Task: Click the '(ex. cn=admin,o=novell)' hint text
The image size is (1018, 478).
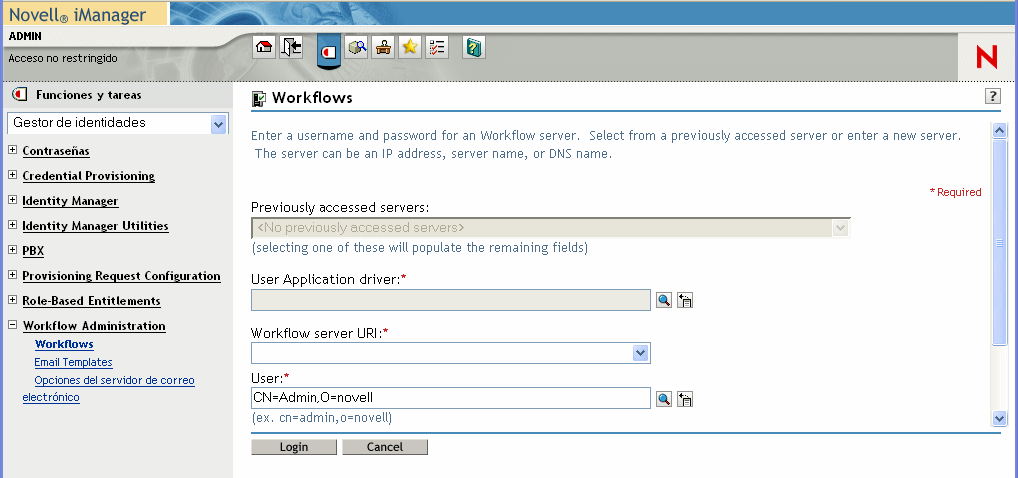Action: tap(321, 418)
